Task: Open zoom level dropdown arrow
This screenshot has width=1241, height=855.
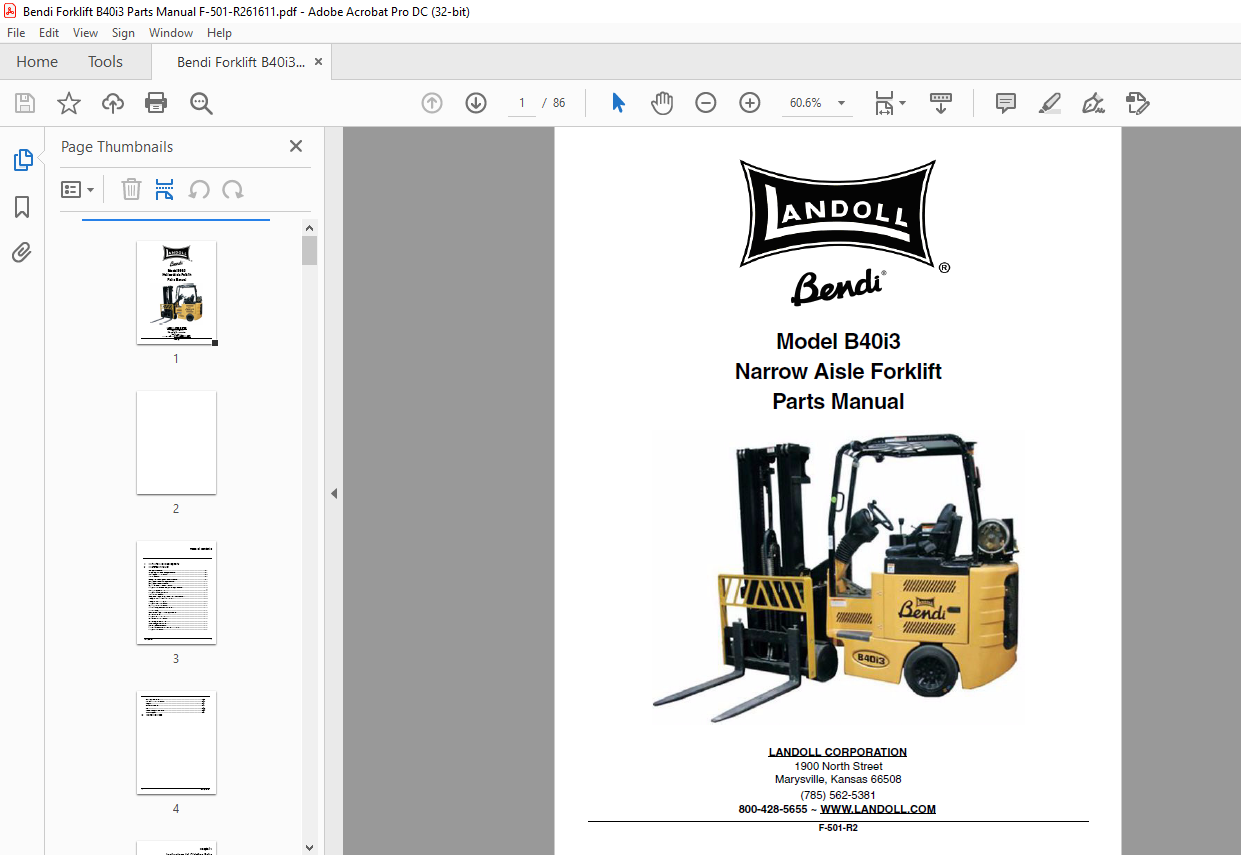Action: click(x=841, y=103)
